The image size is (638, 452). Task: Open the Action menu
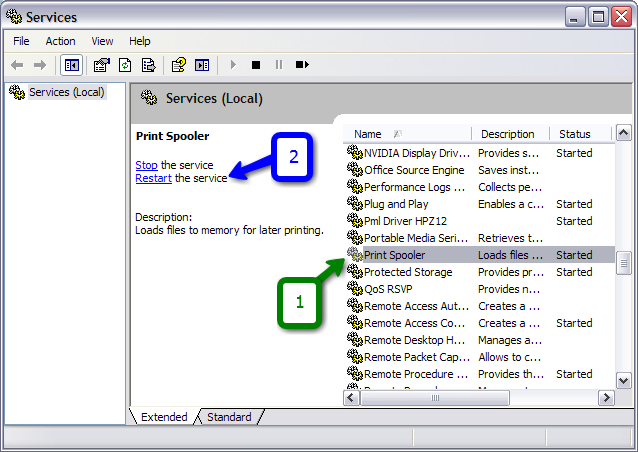pyautogui.click(x=60, y=41)
